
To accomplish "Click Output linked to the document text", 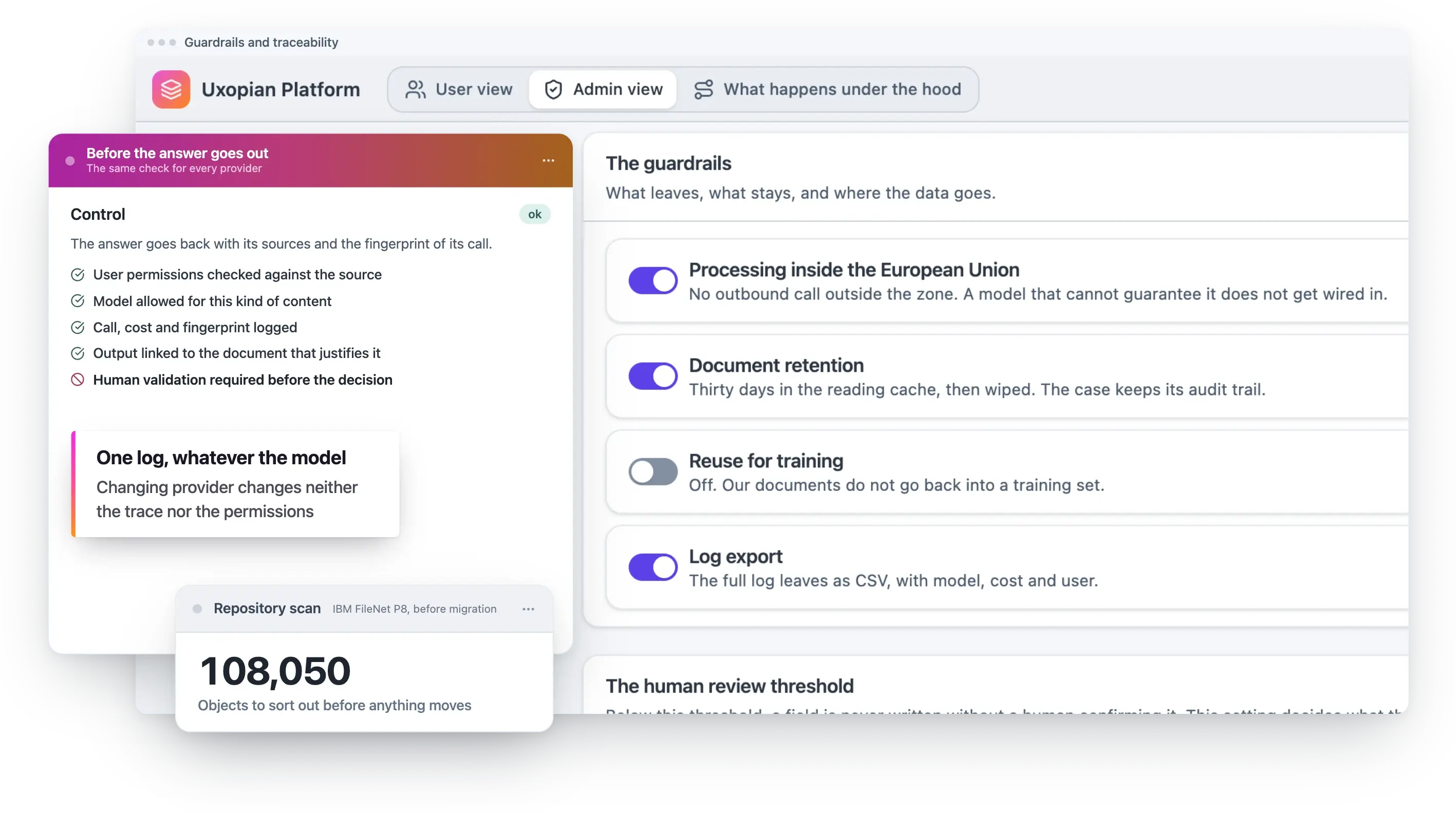I will [237, 353].
